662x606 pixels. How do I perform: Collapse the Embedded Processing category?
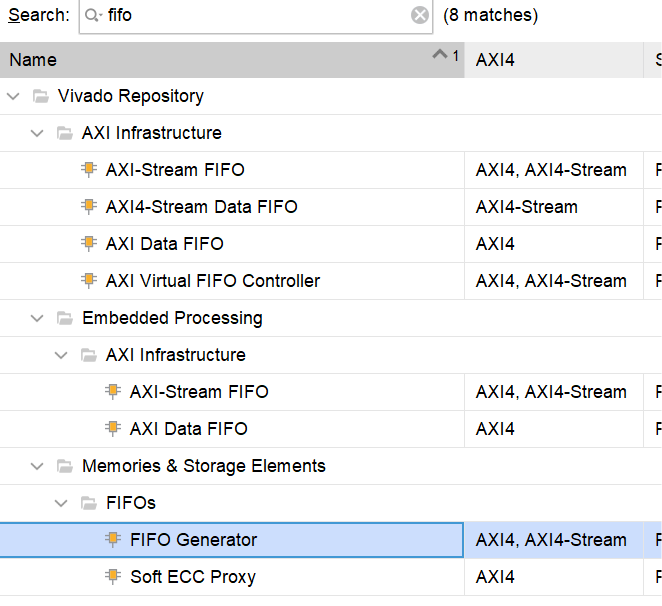pos(37,318)
